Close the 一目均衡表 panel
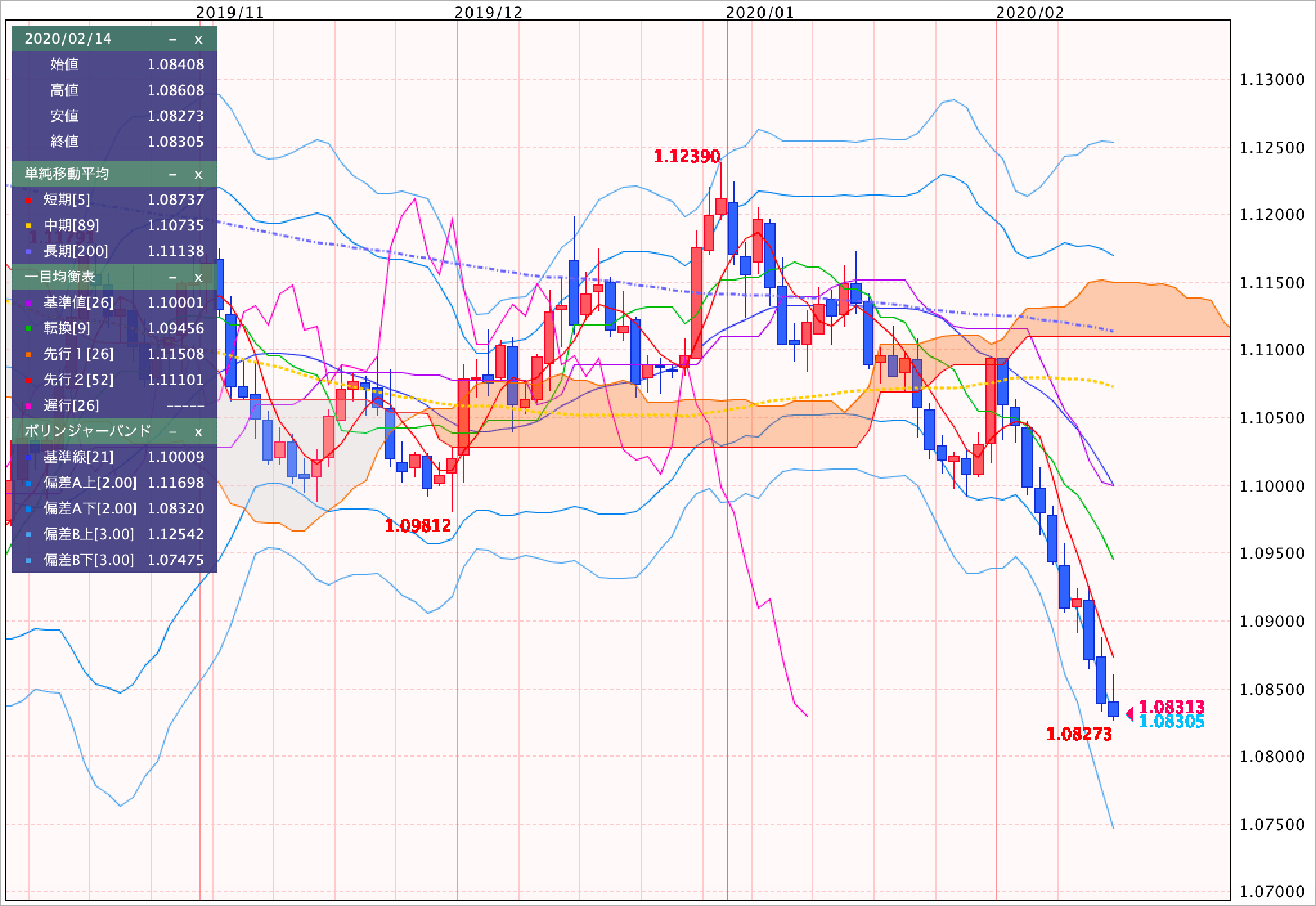The width and height of the screenshot is (1316, 906). (198, 277)
